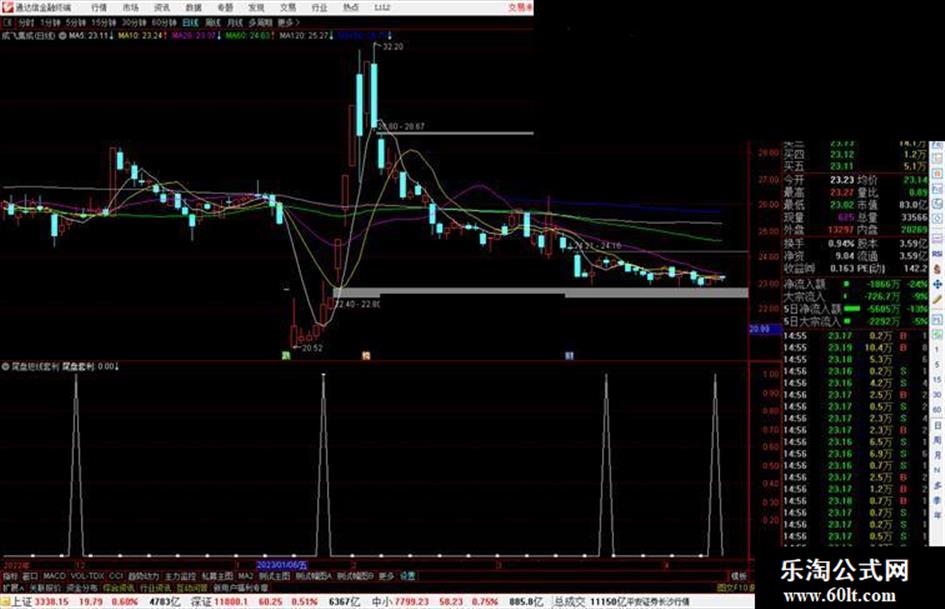Click the blue event marker below the chart

tap(569, 356)
